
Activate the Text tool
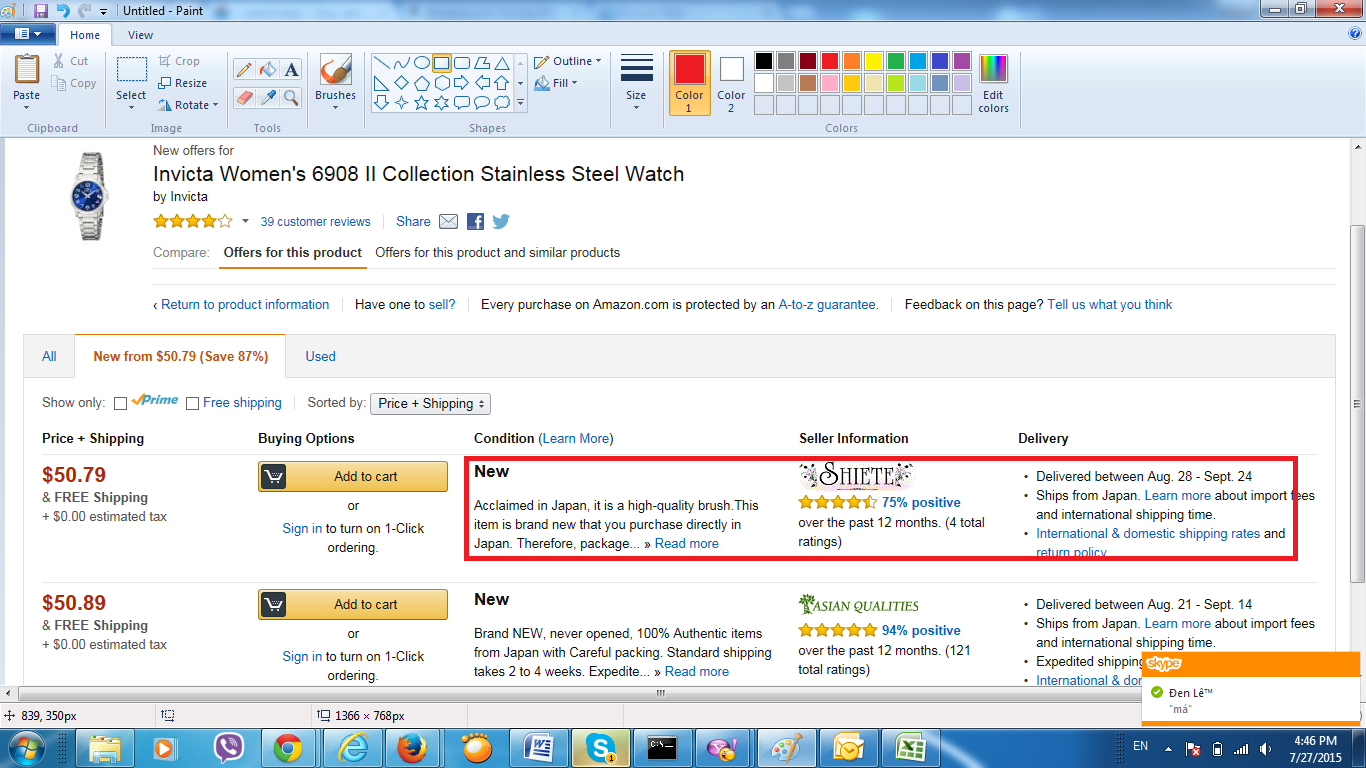click(291, 69)
